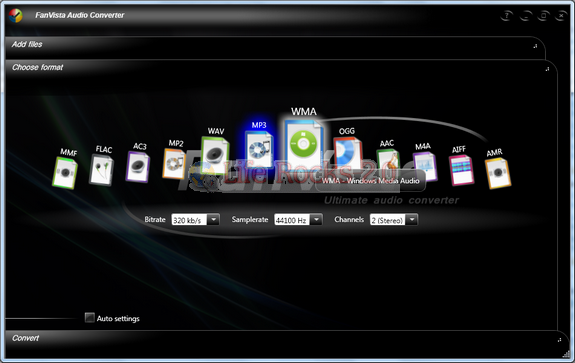Pick the AC3 format icon
The width and height of the screenshot is (575, 363).
[138, 167]
